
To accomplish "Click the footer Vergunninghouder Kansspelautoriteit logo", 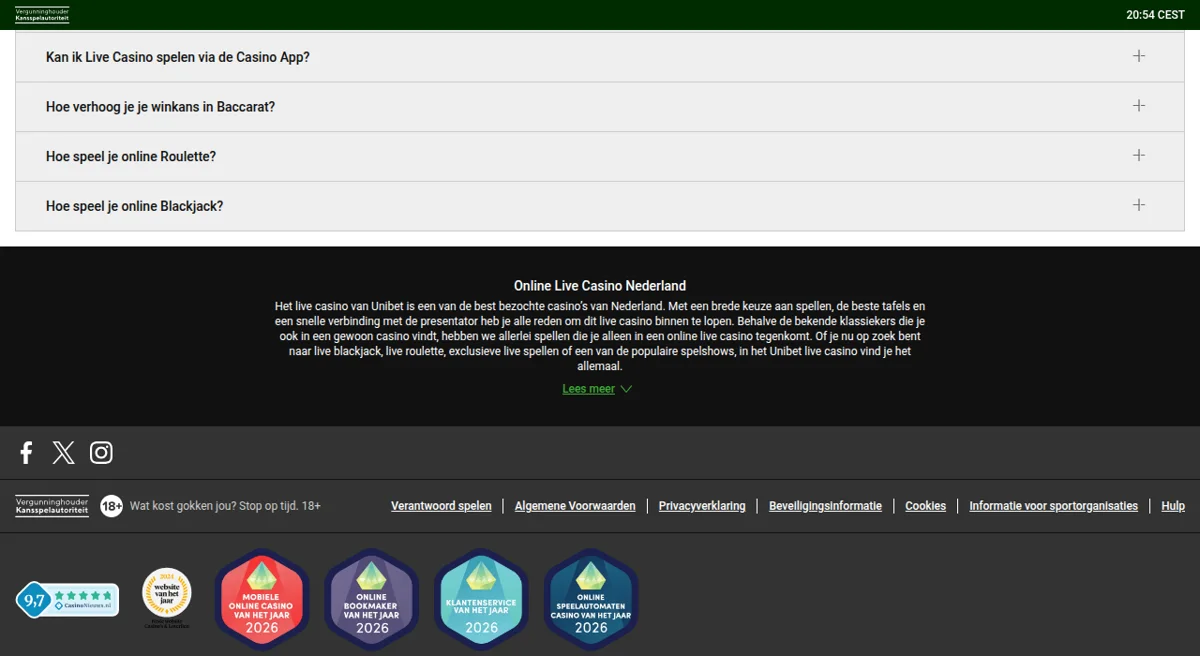I will coord(52,506).
